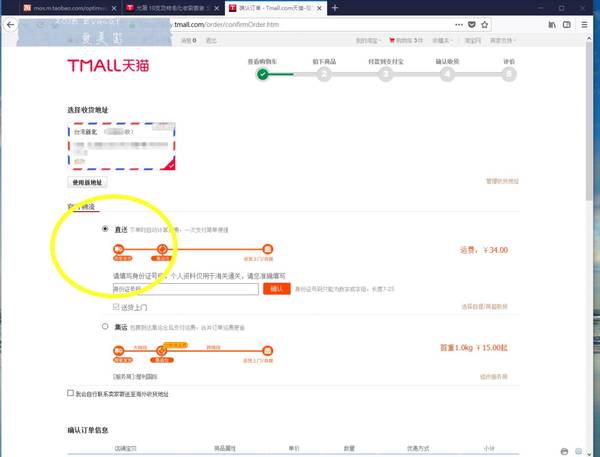
Task: Switch to the second Tmall product tab
Action: pyautogui.click(x=173, y=8)
